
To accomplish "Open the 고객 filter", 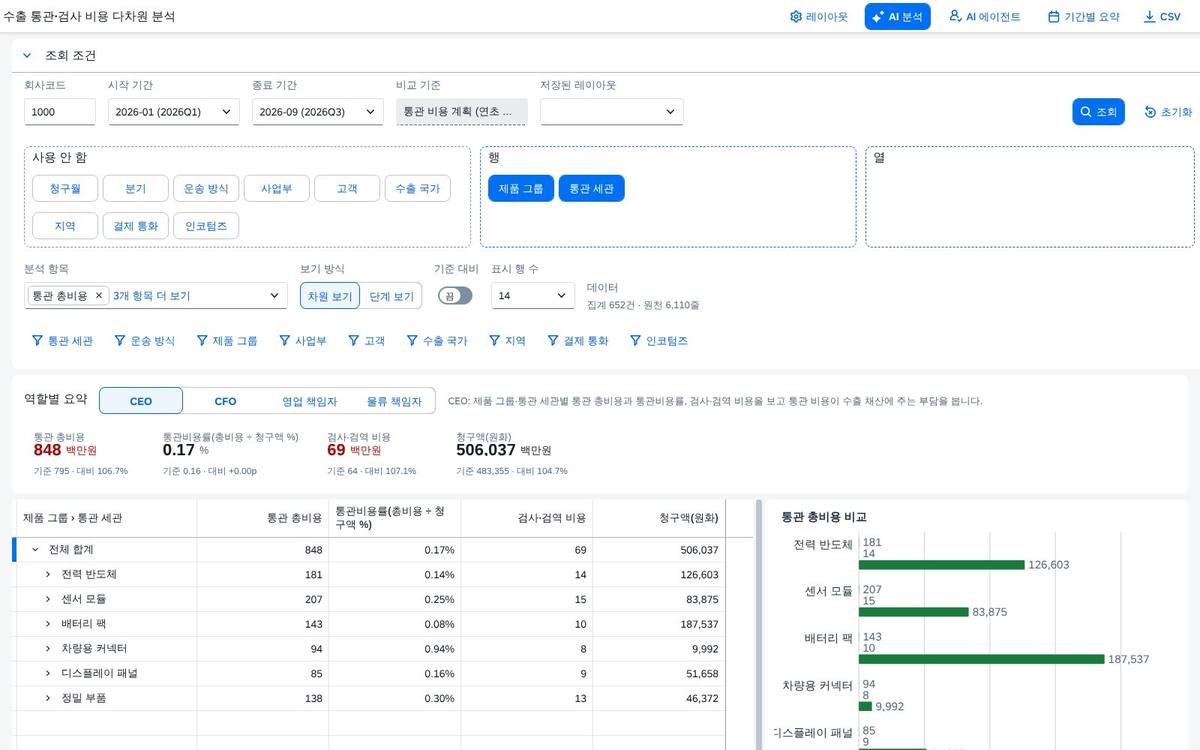I will pyautogui.click(x=366, y=341).
